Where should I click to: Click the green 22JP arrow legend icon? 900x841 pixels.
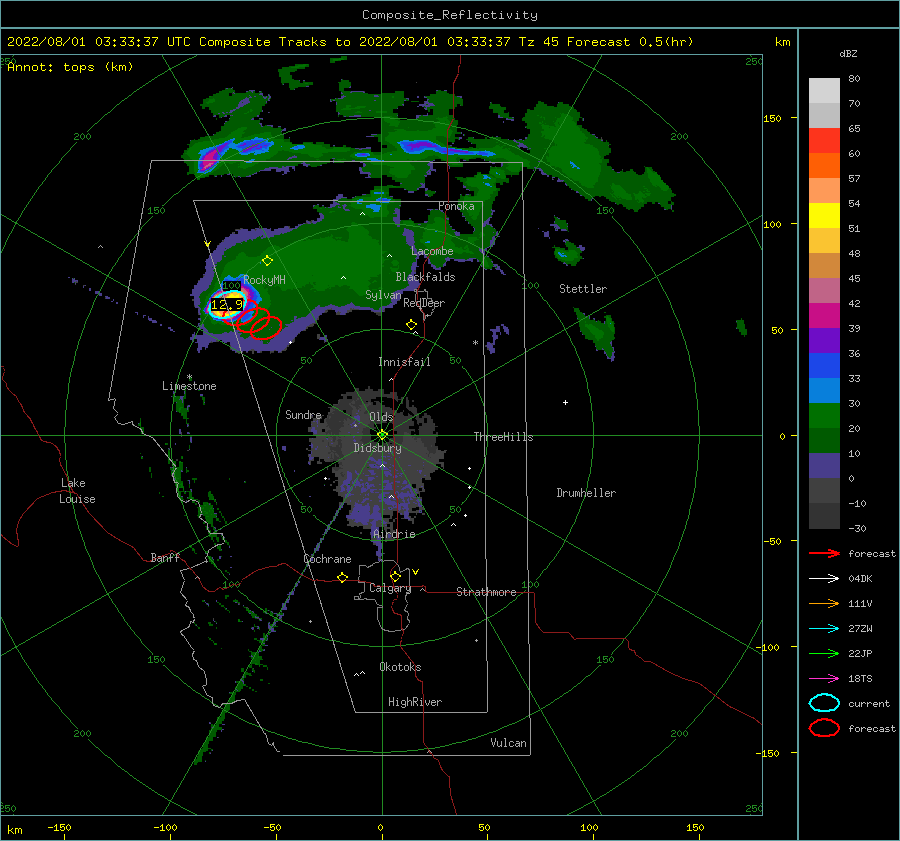click(824, 653)
